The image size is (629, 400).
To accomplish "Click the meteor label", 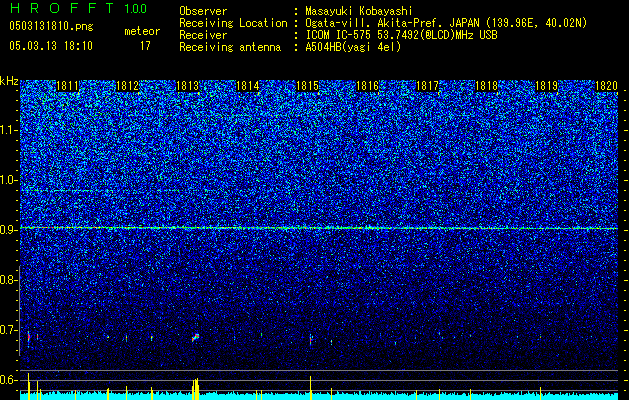I will 142,31.
